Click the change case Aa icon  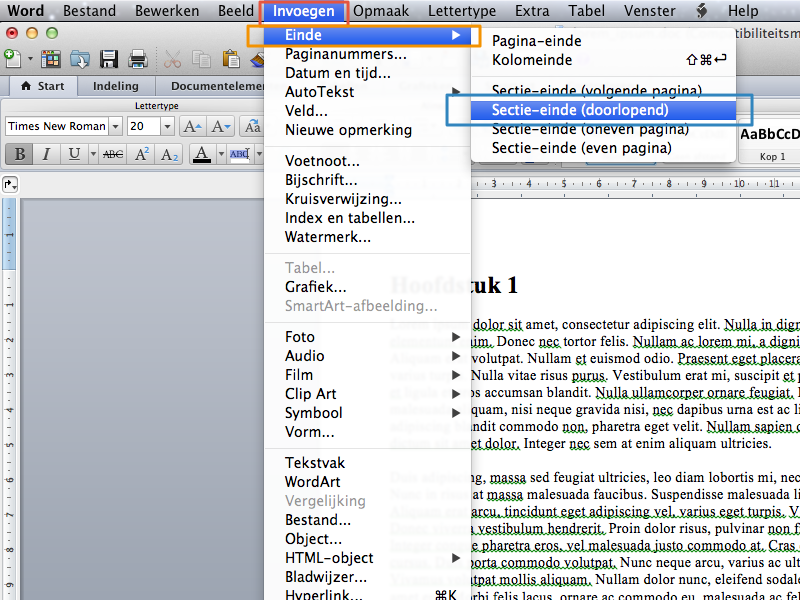coord(252,126)
